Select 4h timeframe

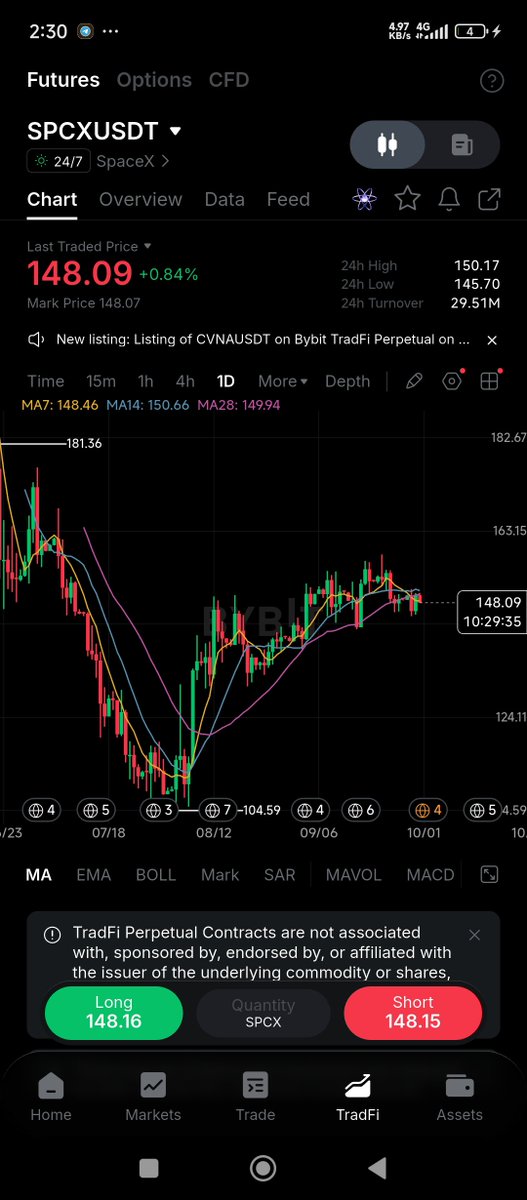(x=185, y=381)
